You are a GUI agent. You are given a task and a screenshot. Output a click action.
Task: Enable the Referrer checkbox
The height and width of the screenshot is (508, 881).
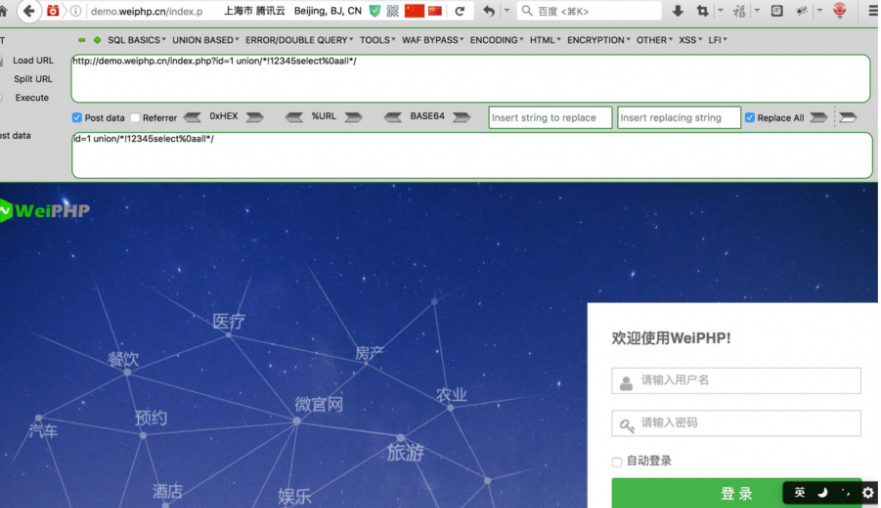pos(135,117)
